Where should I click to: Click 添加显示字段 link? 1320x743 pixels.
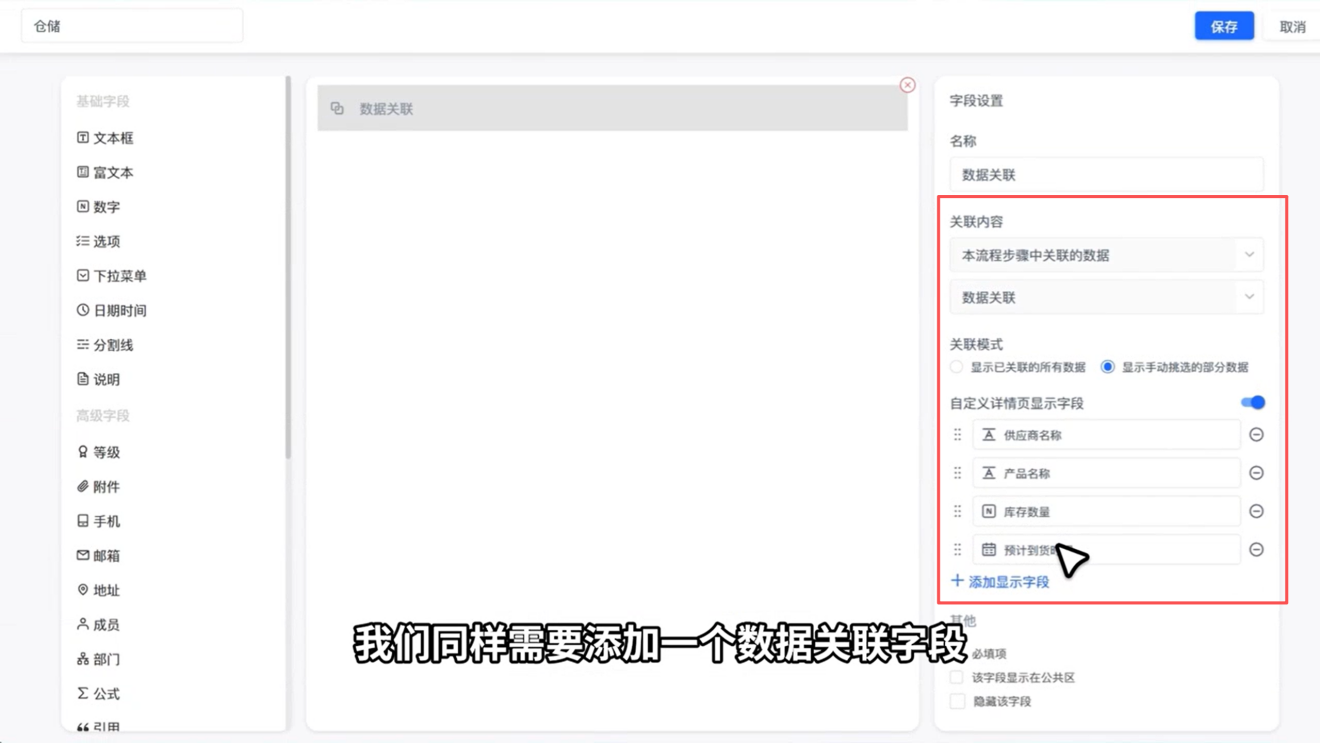[1000, 581]
